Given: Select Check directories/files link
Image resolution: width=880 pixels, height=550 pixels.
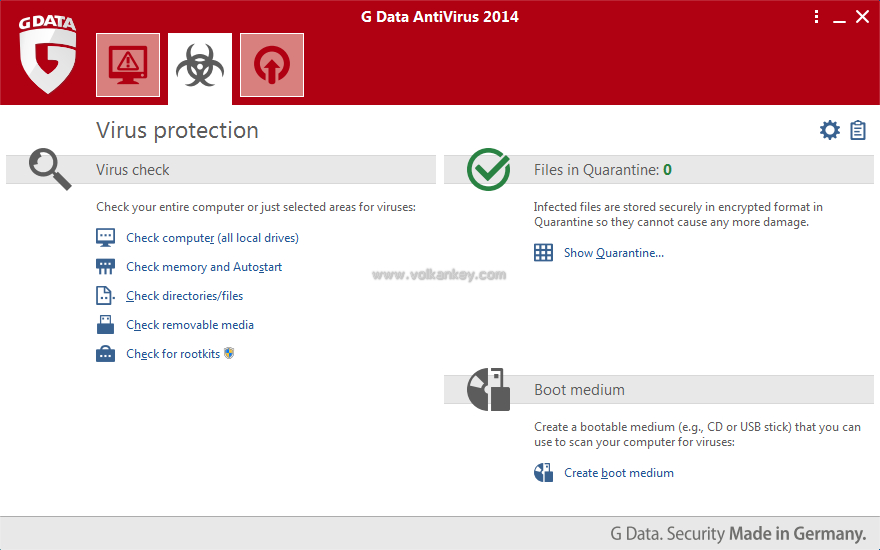Looking at the screenshot, I should 184,296.
